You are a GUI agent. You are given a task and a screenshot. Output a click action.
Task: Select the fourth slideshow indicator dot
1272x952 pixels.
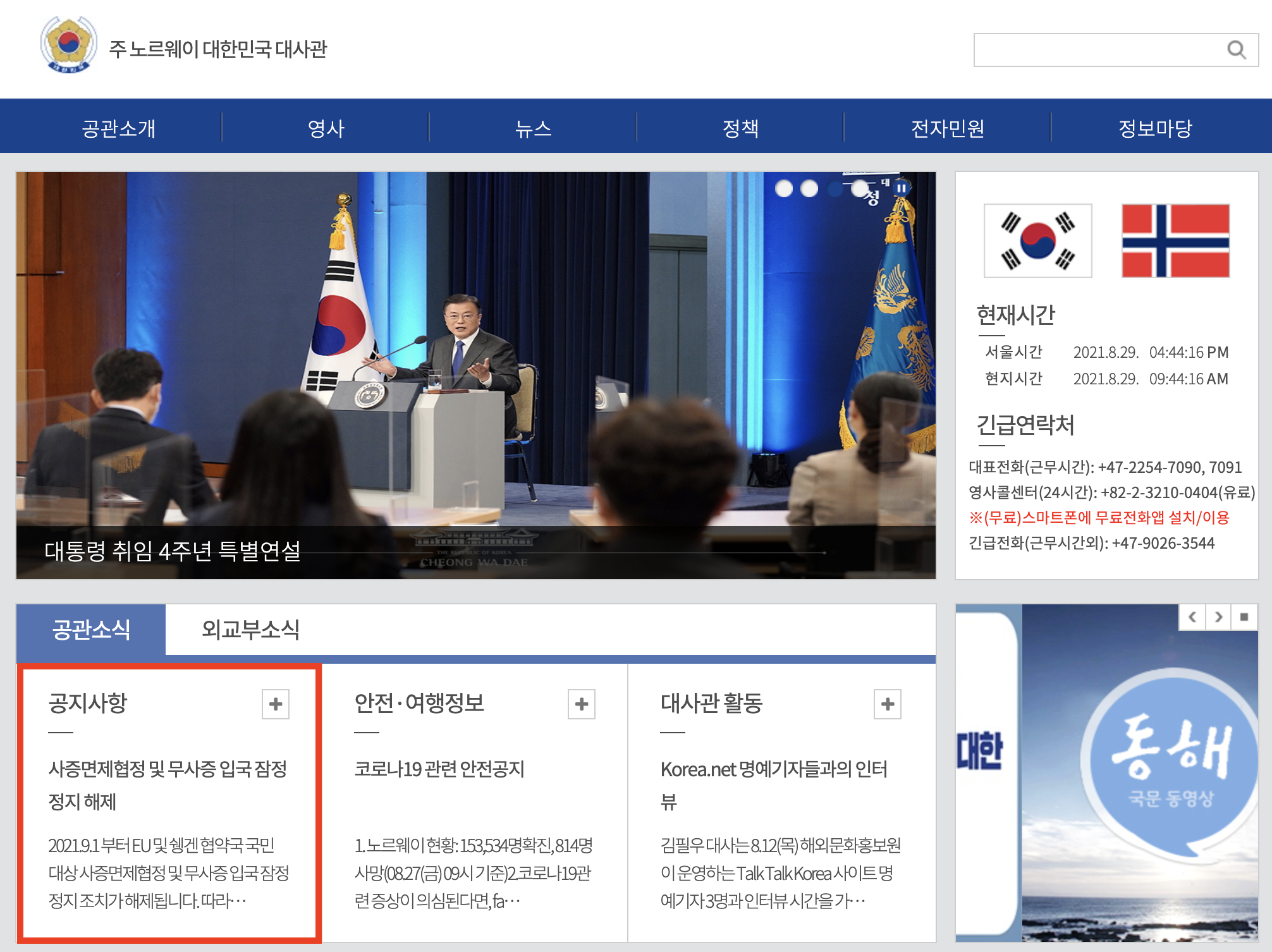pos(860,188)
